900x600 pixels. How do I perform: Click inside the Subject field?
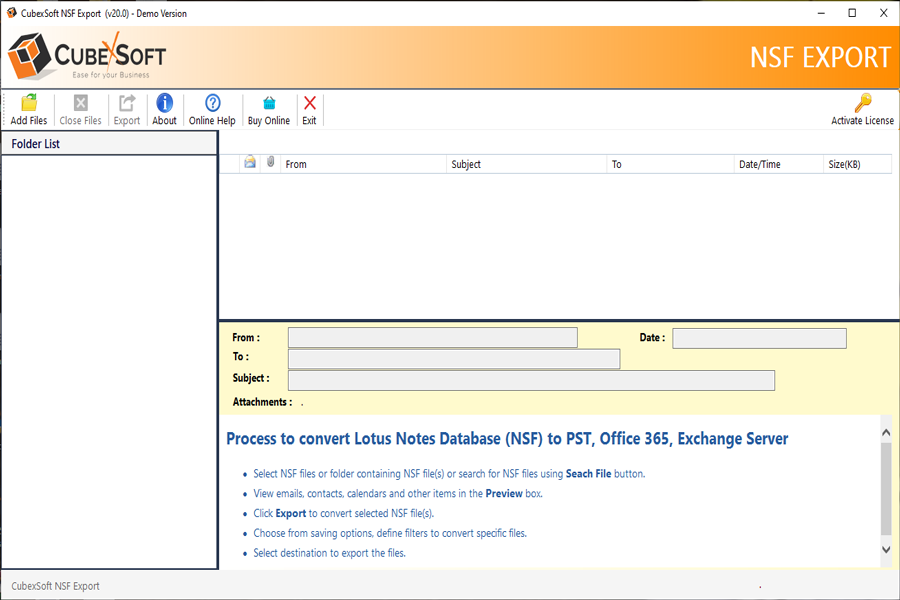pos(531,380)
